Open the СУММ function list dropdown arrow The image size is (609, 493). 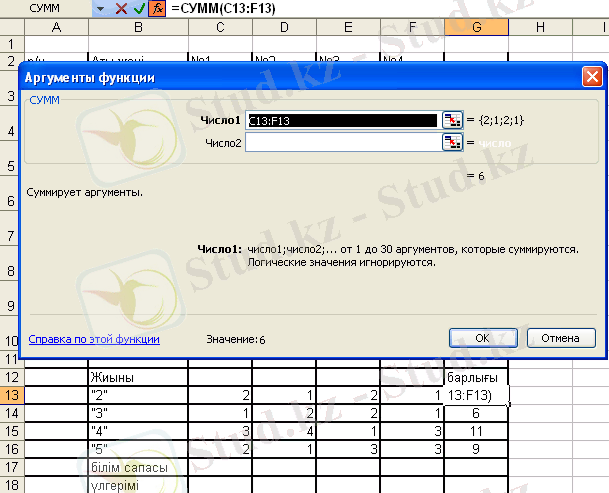[x=100, y=8]
